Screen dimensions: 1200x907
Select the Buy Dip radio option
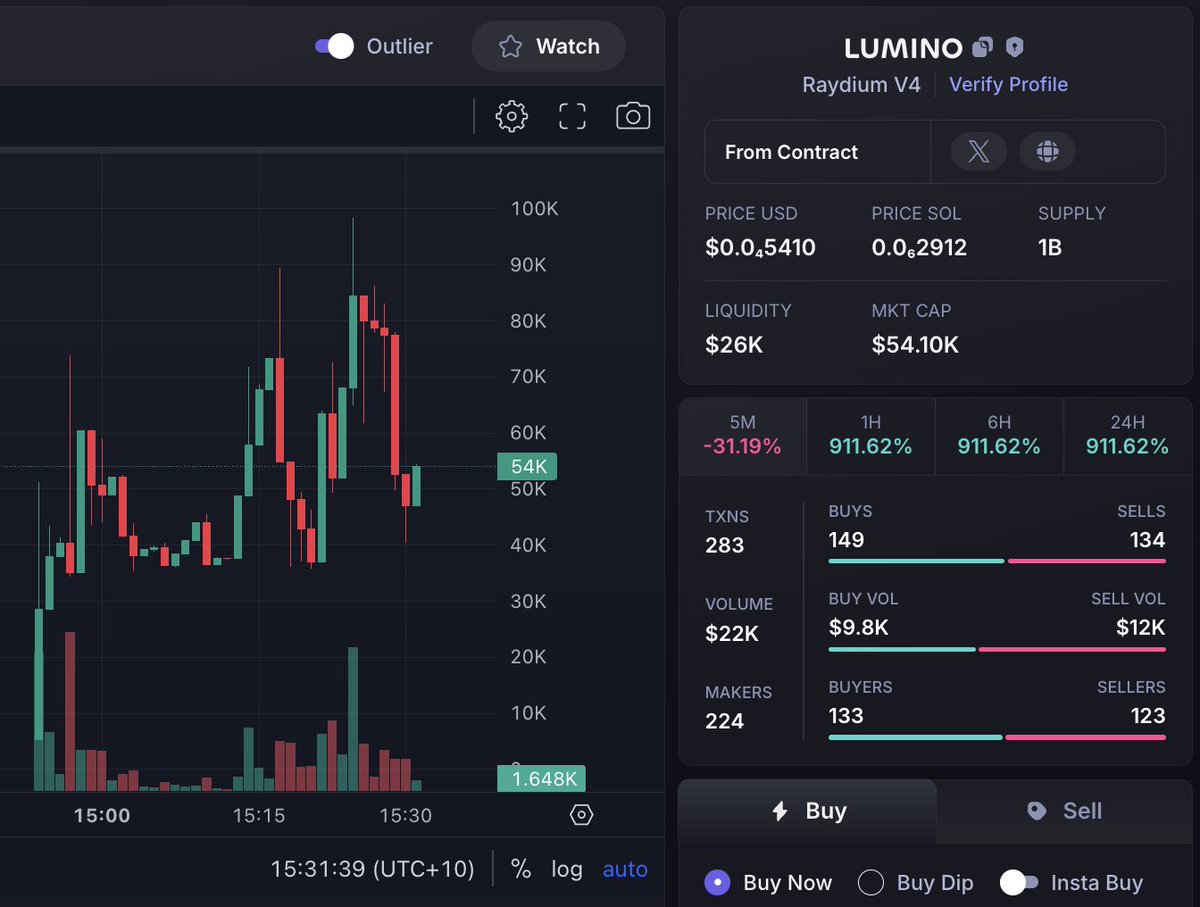pyautogui.click(x=871, y=882)
